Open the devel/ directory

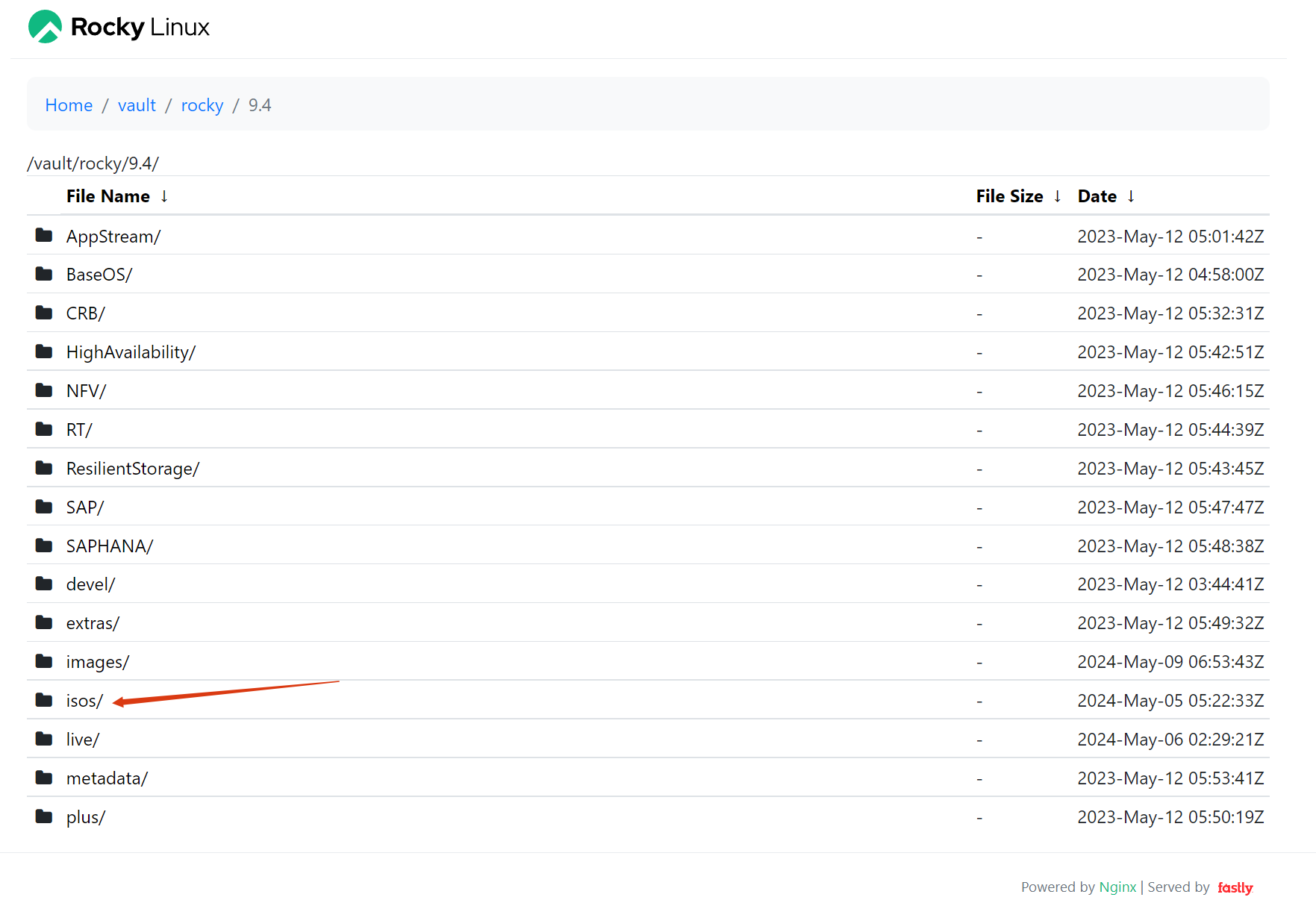(90, 584)
